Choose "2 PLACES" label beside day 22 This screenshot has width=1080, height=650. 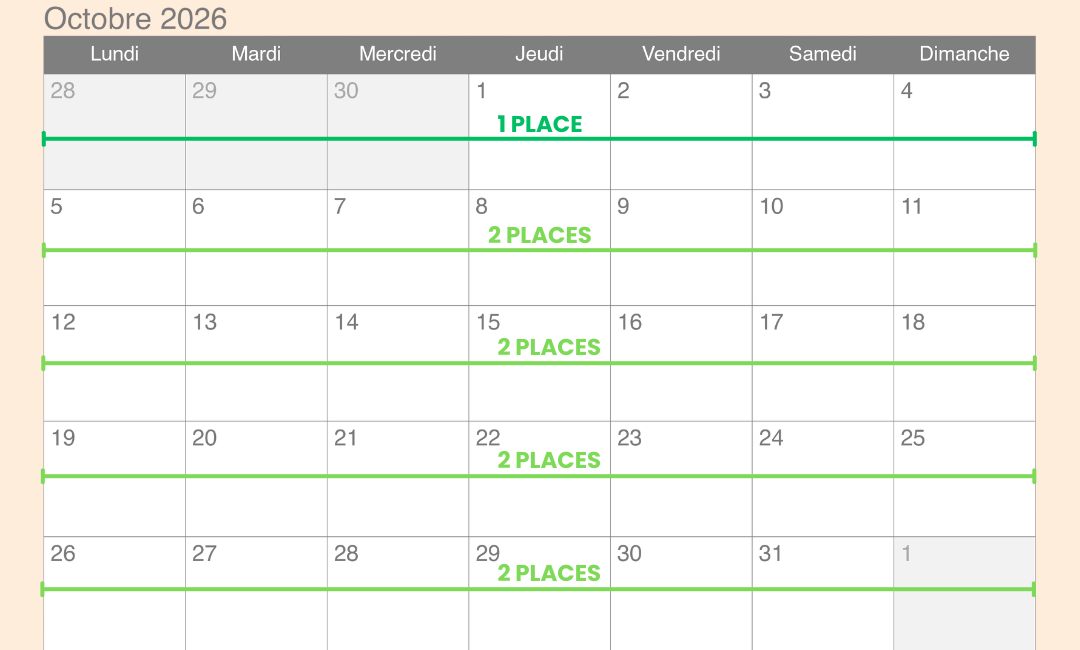coord(549,460)
